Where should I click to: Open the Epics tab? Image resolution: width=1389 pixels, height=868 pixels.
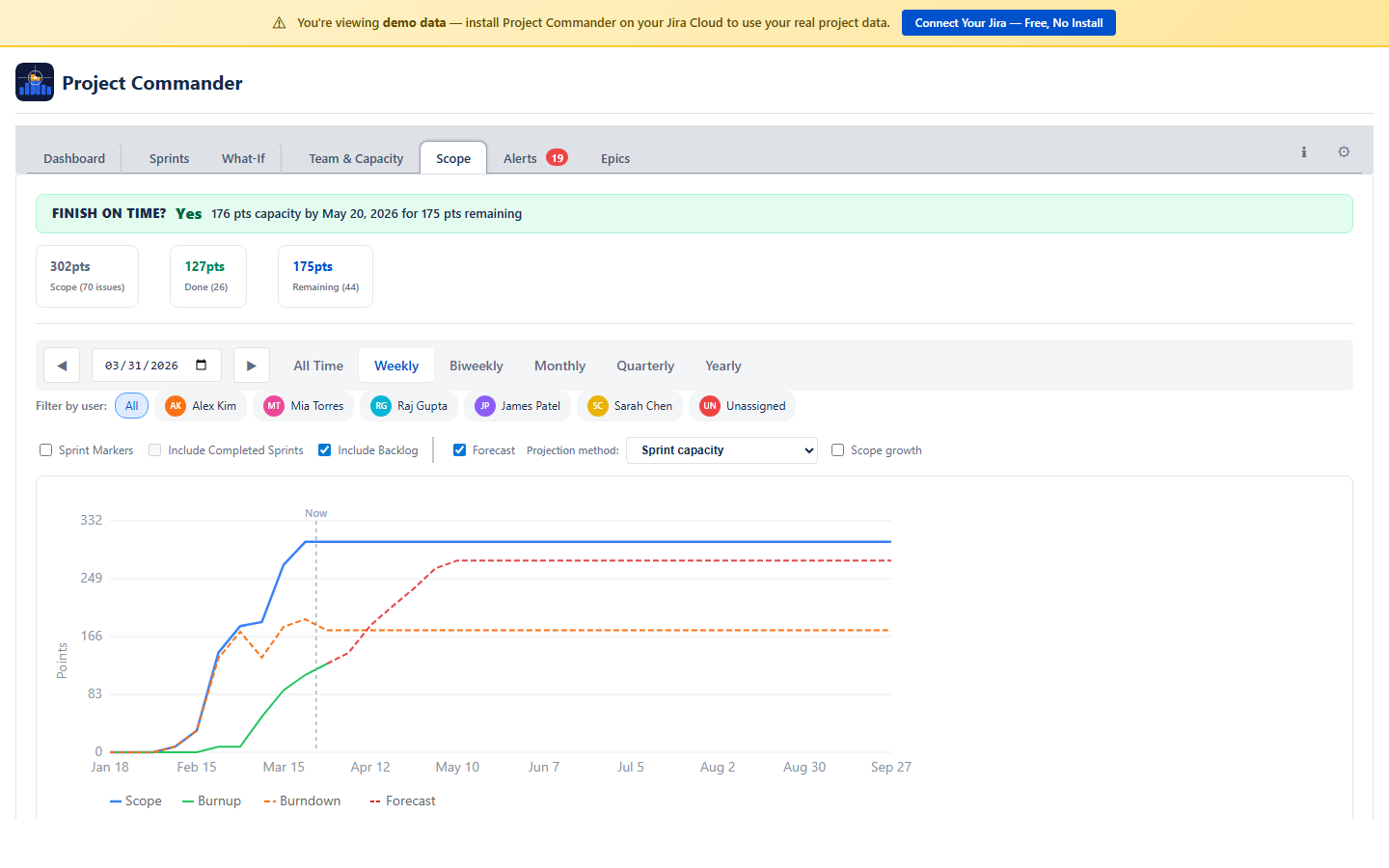point(614,158)
